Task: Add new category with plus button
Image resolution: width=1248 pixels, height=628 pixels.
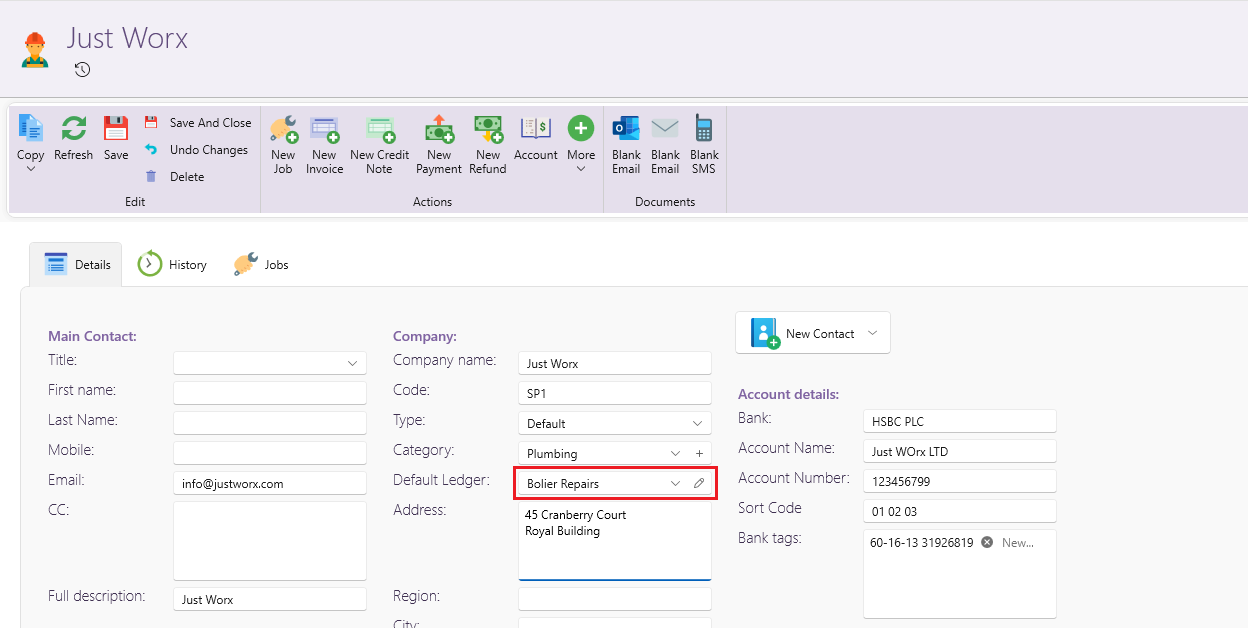Action: pos(699,454)
